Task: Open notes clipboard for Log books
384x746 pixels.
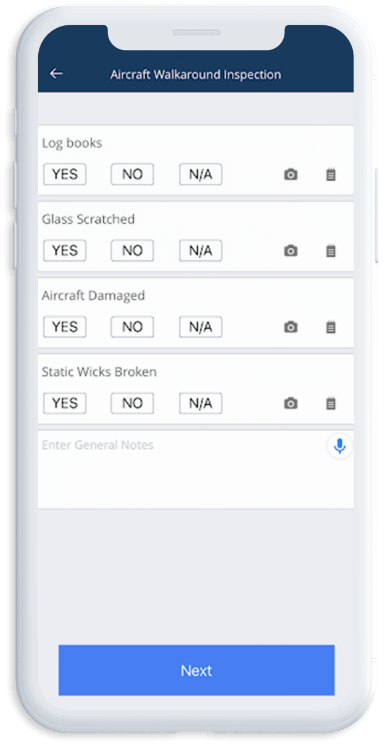Action: click(x=331, y=175)
